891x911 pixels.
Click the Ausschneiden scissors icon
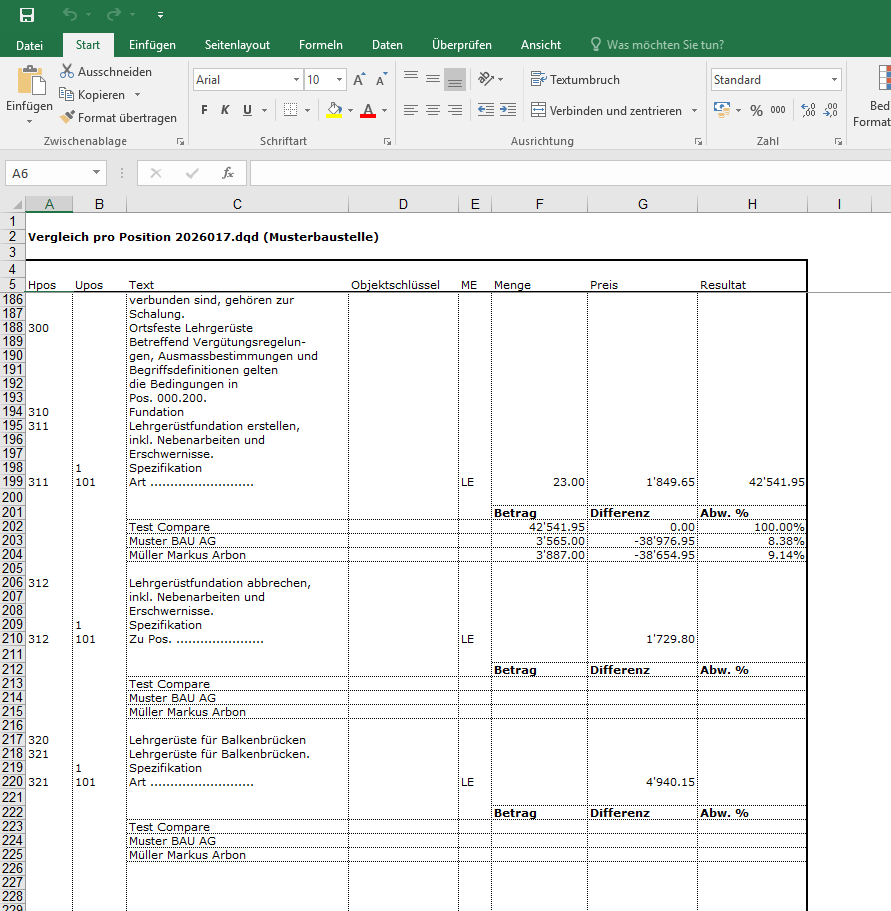tap(67, 71)
